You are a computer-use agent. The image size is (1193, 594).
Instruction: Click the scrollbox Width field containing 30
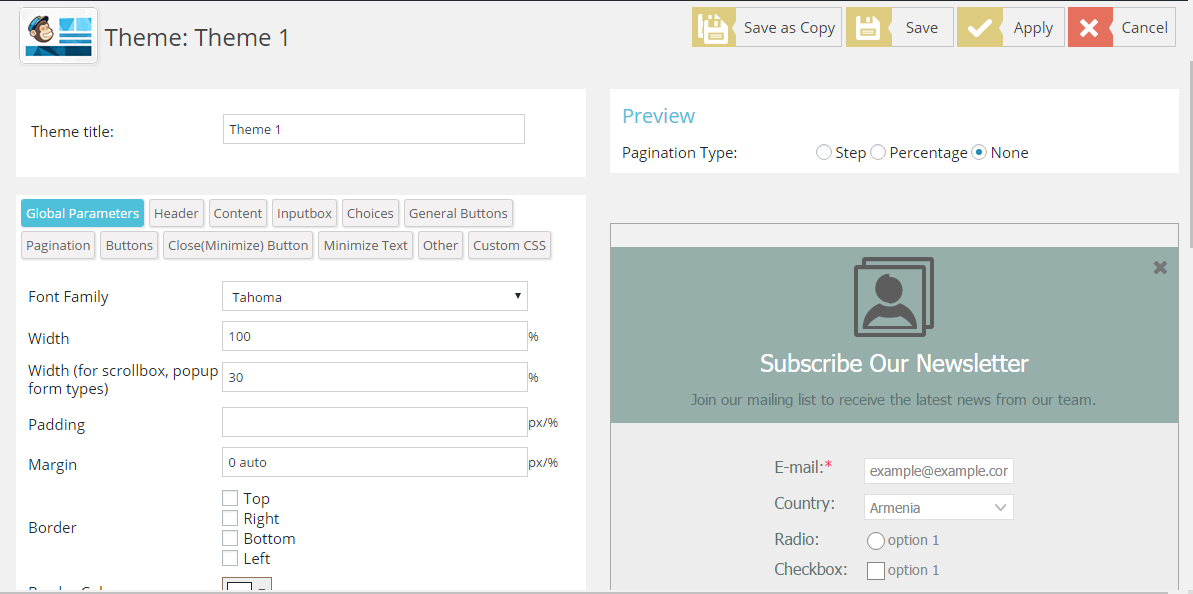pos(374,377)
